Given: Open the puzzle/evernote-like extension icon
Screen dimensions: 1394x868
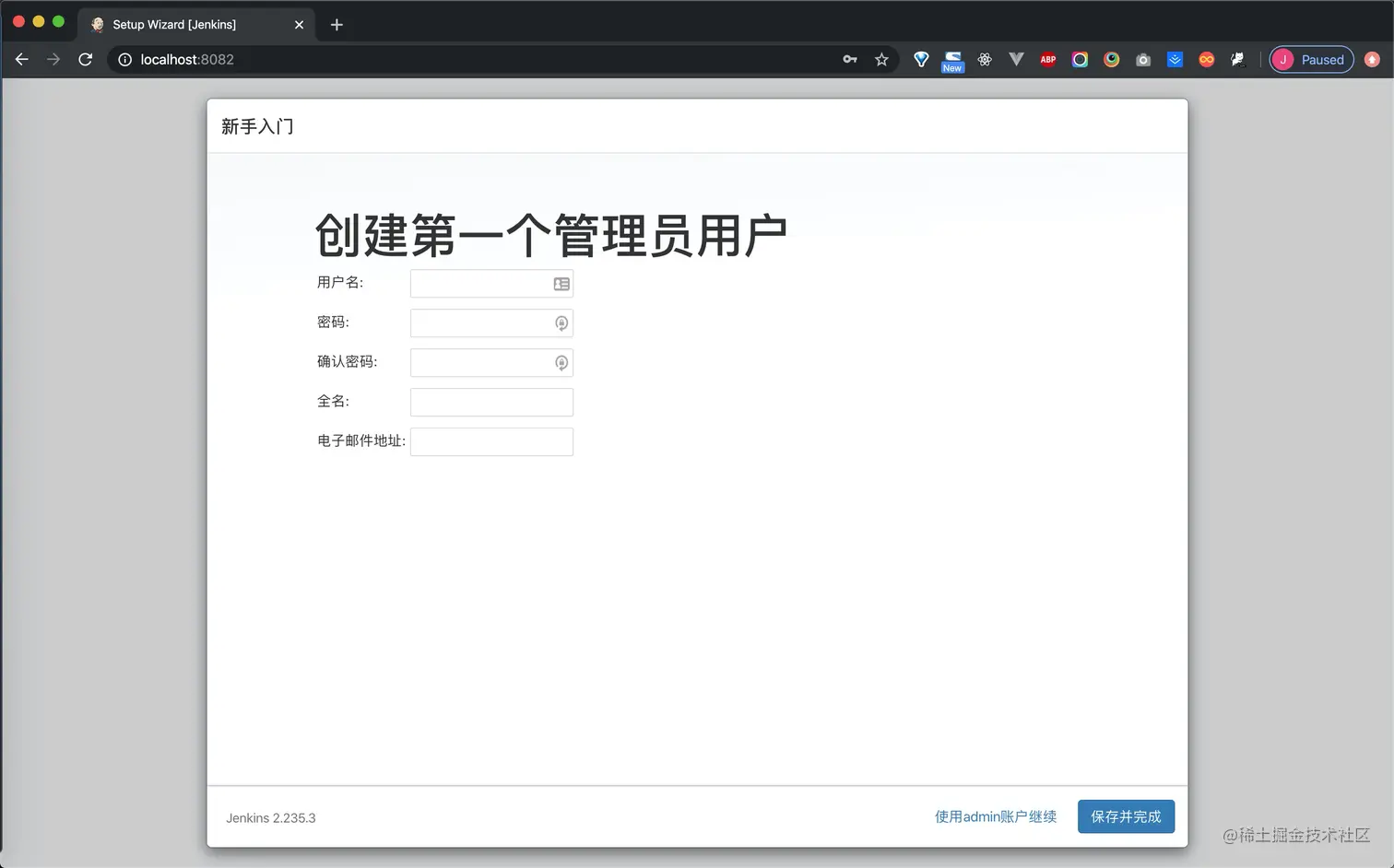Looking at the screenshot, I should (1237, 59).
